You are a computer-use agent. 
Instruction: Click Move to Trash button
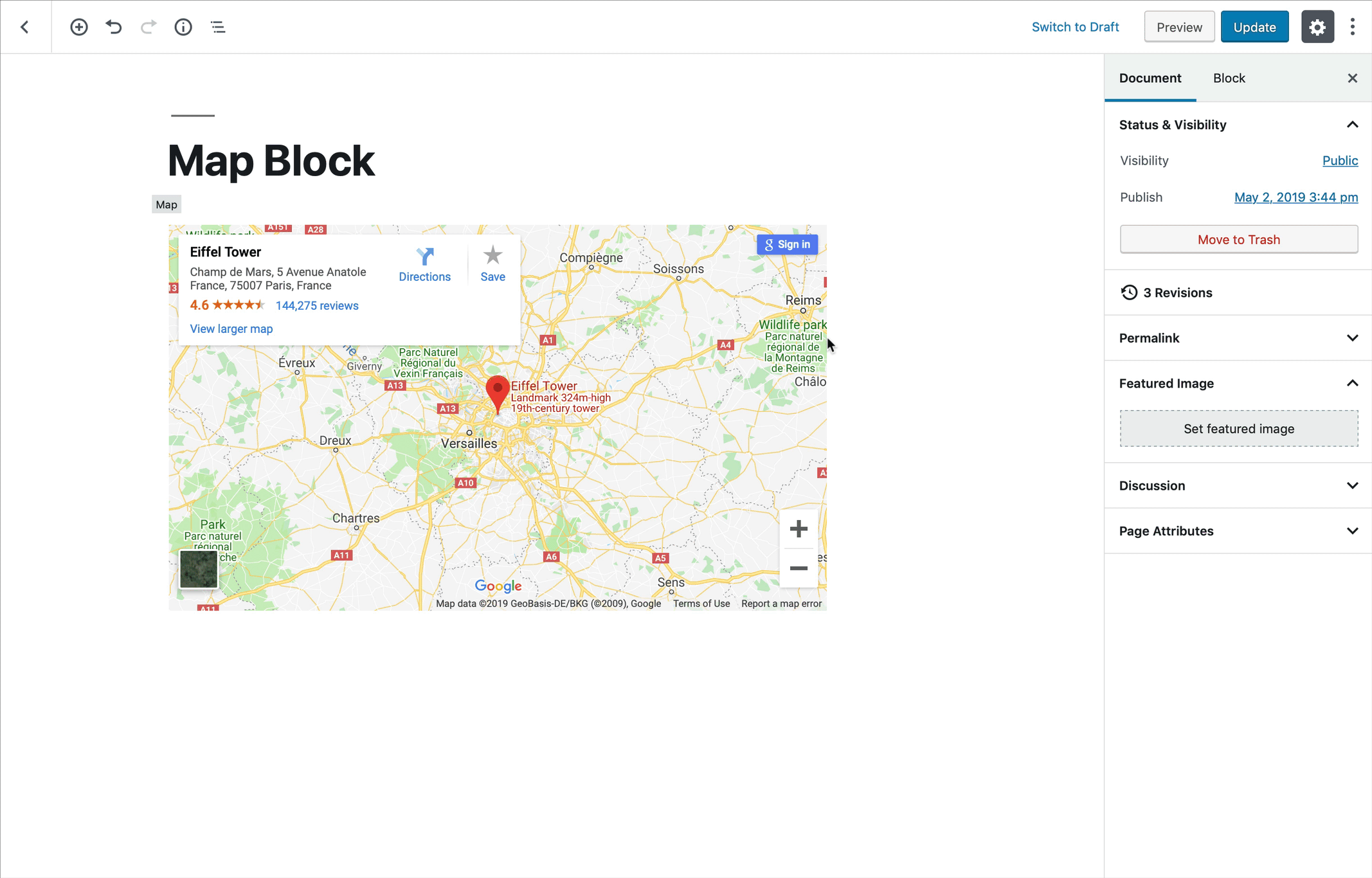coord(1238,240)
